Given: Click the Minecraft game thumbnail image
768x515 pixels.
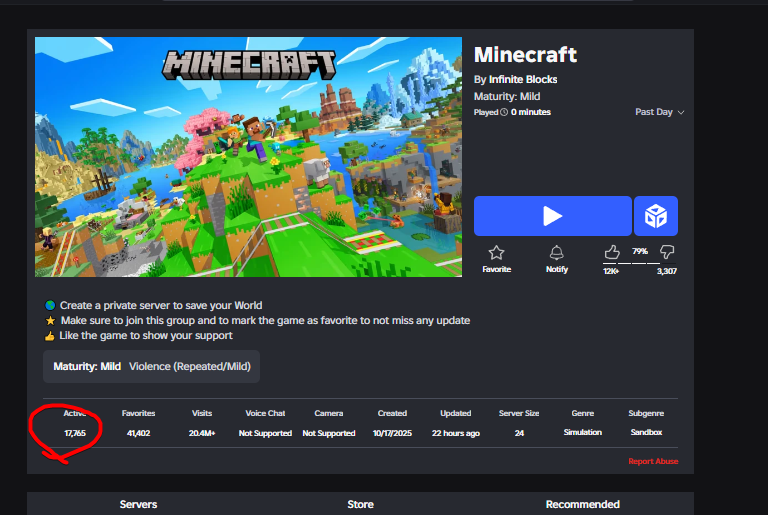Looking at the screenshot, I should 248,157.
